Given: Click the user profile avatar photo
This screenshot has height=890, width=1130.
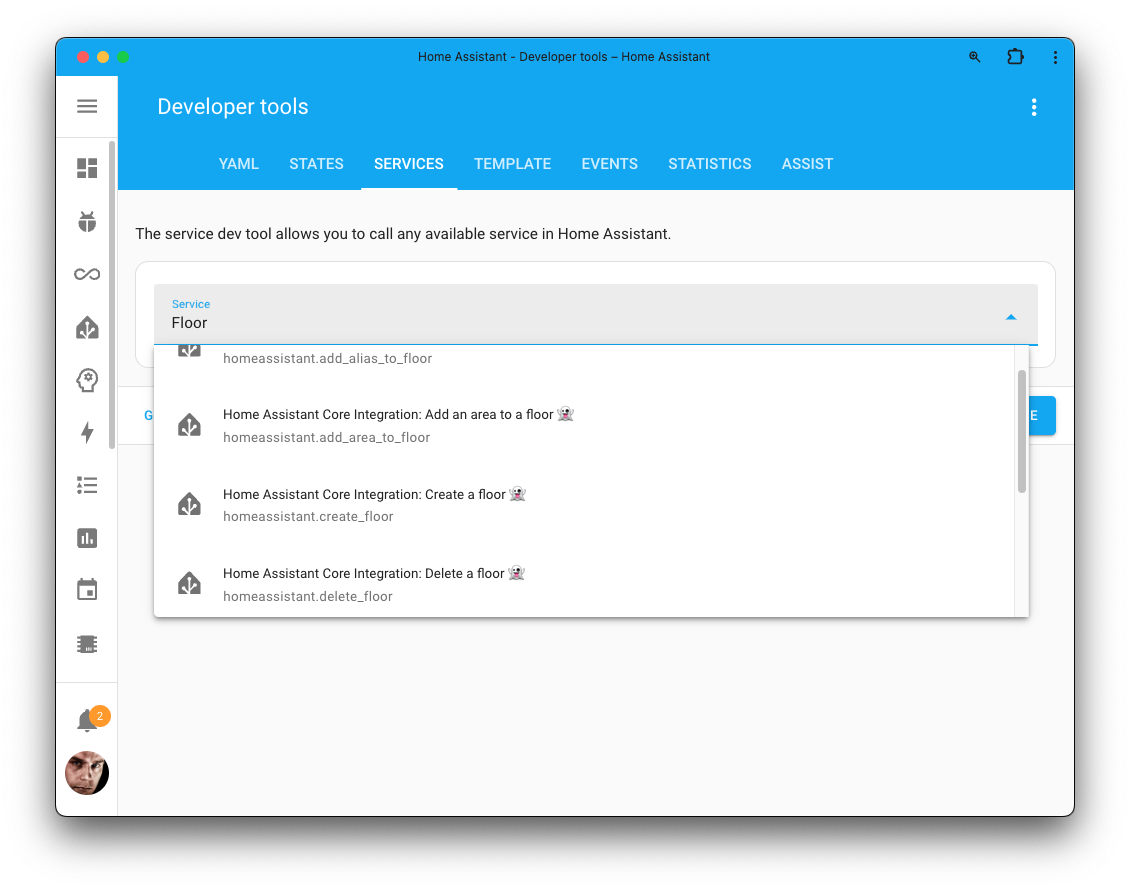Looking at the screenshot, I should 87,772.
